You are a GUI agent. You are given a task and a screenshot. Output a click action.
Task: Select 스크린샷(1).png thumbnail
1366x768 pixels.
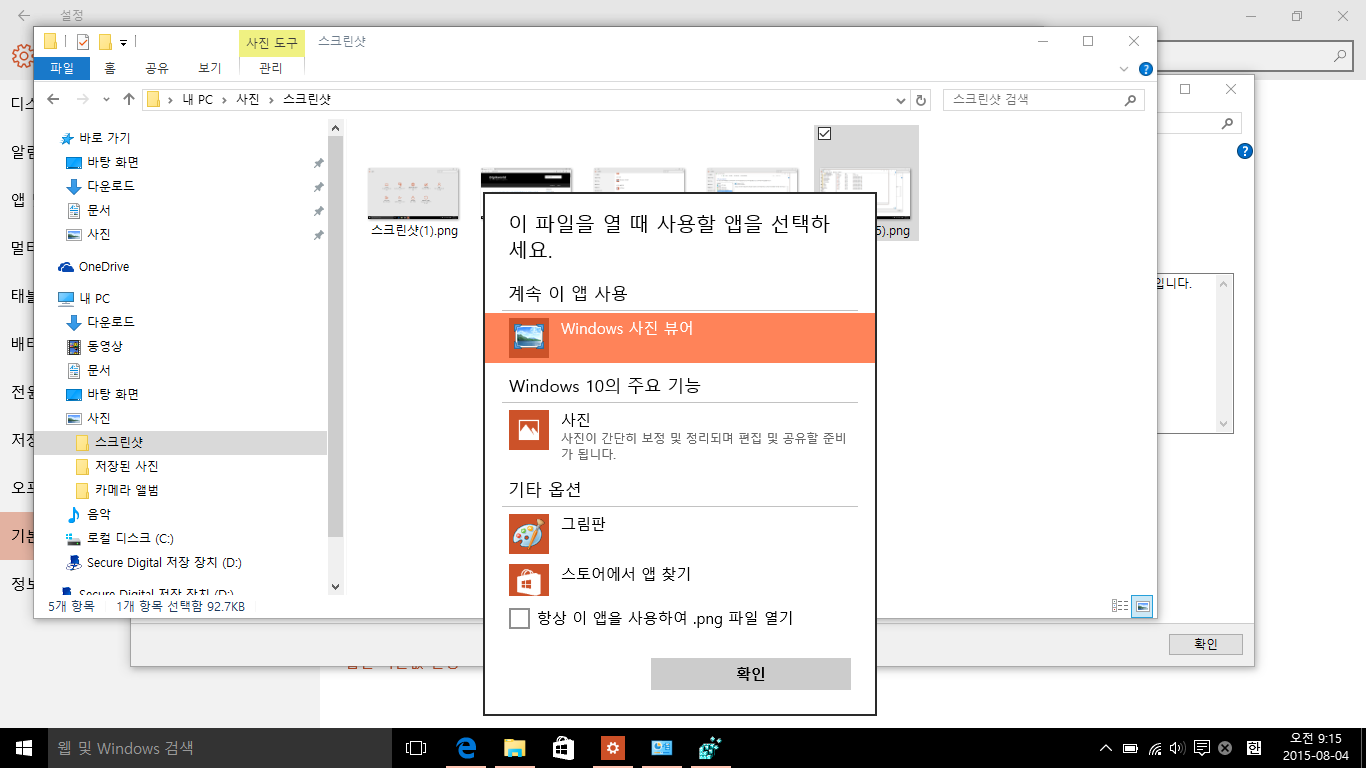point(413,195)
